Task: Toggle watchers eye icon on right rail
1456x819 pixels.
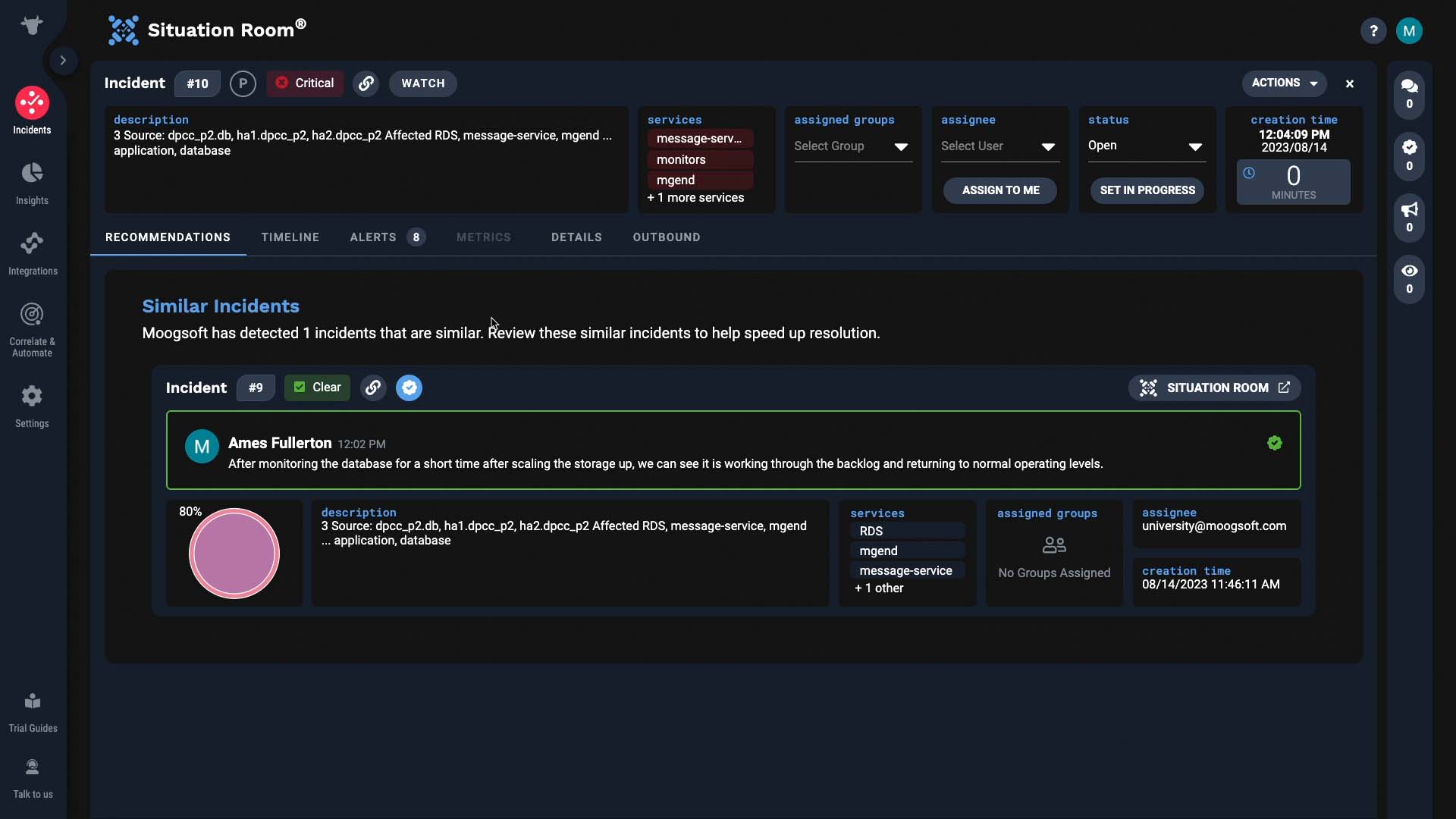Action: click(1409, 279)
